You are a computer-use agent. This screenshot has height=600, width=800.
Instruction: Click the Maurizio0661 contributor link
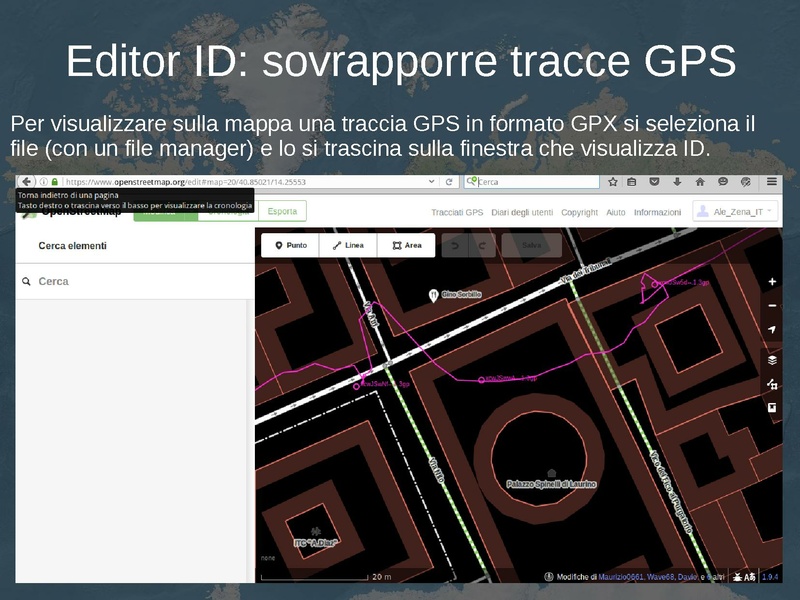616,577
